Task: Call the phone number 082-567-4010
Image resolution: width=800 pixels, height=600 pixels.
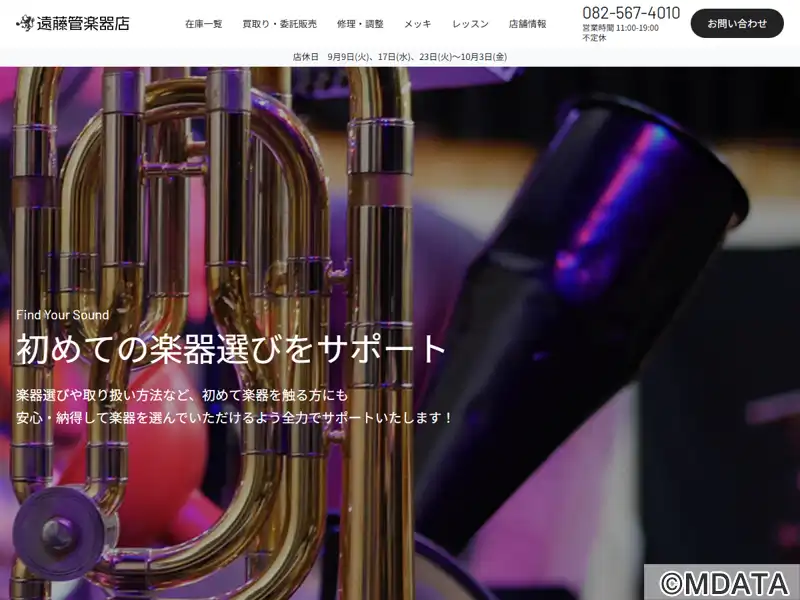Action: pyautogui.click(x=631, y=13)
